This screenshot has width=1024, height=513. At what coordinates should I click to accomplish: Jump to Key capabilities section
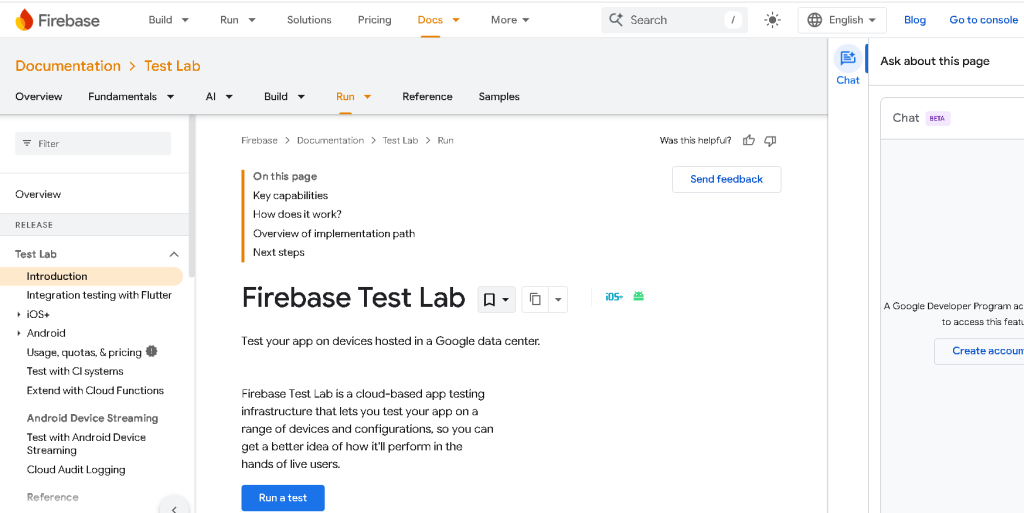pyautogui.click(x=291, y=196)
